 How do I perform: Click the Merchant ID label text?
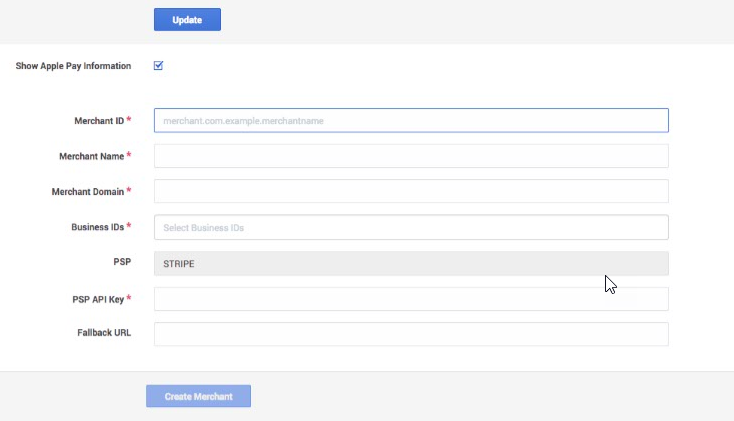[99, 121]
